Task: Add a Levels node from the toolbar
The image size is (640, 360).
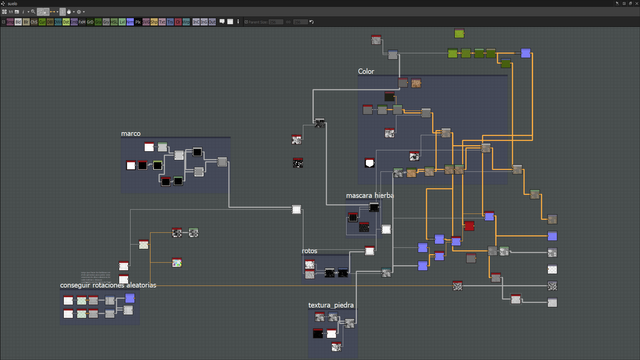Action: pos(122,22)
